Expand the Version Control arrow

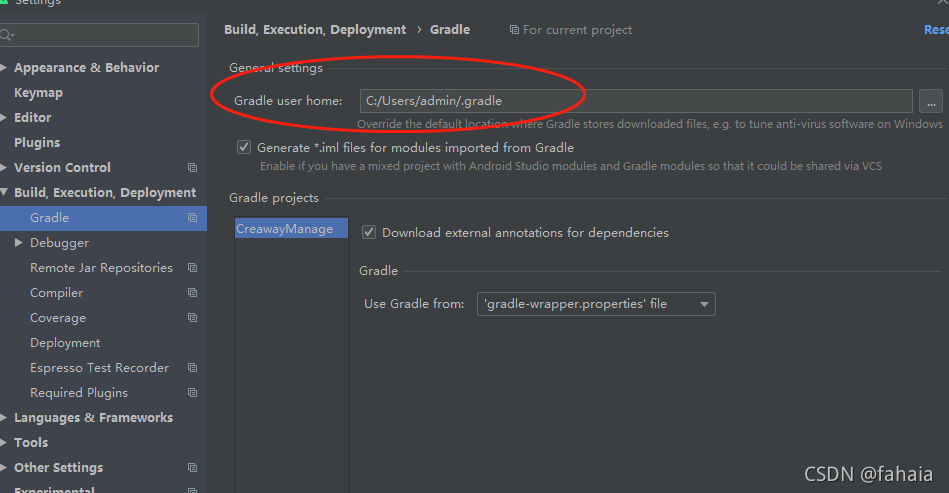tap(4, 168)
